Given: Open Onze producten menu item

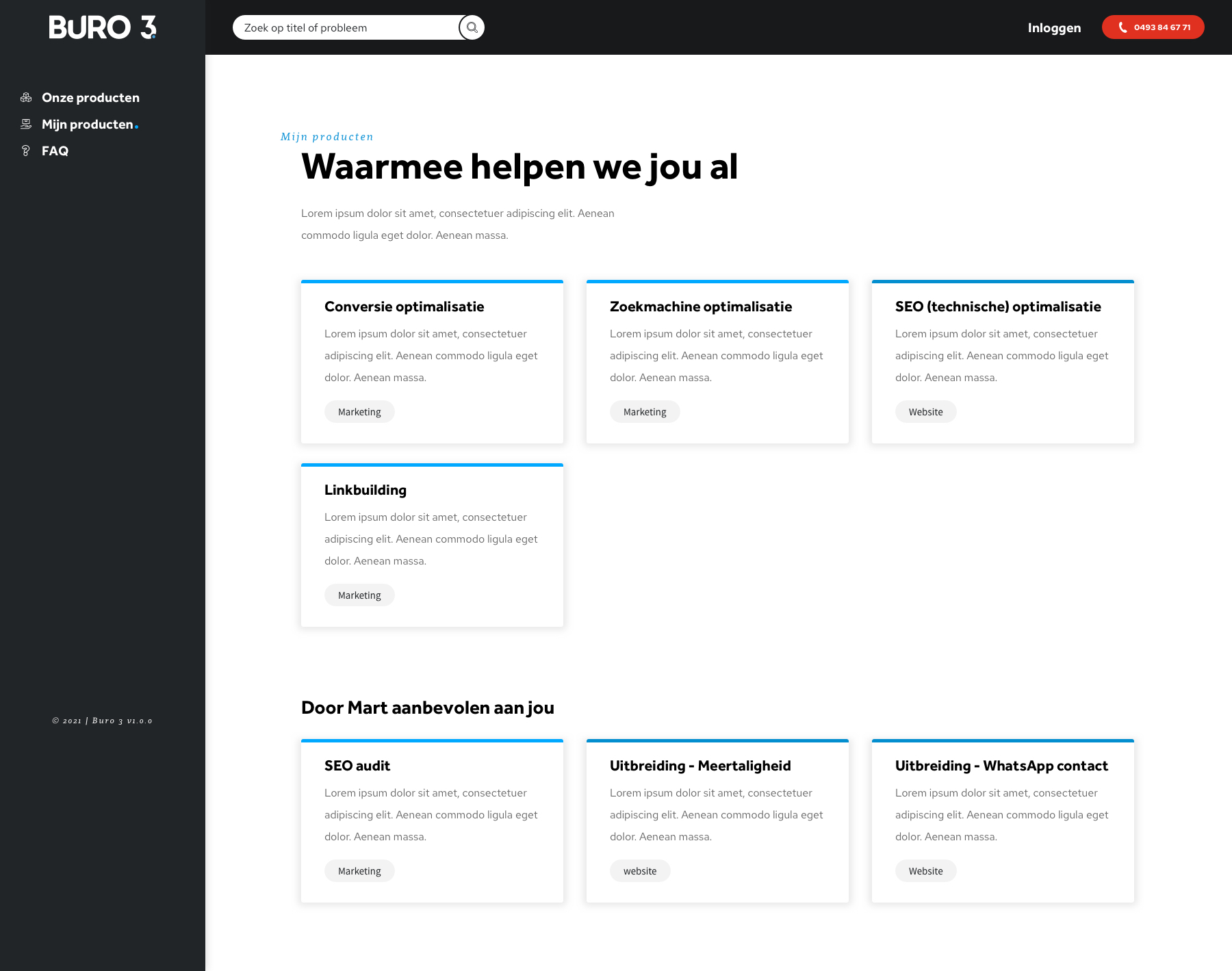Looking at the screenshot, I should click(90, 98).
